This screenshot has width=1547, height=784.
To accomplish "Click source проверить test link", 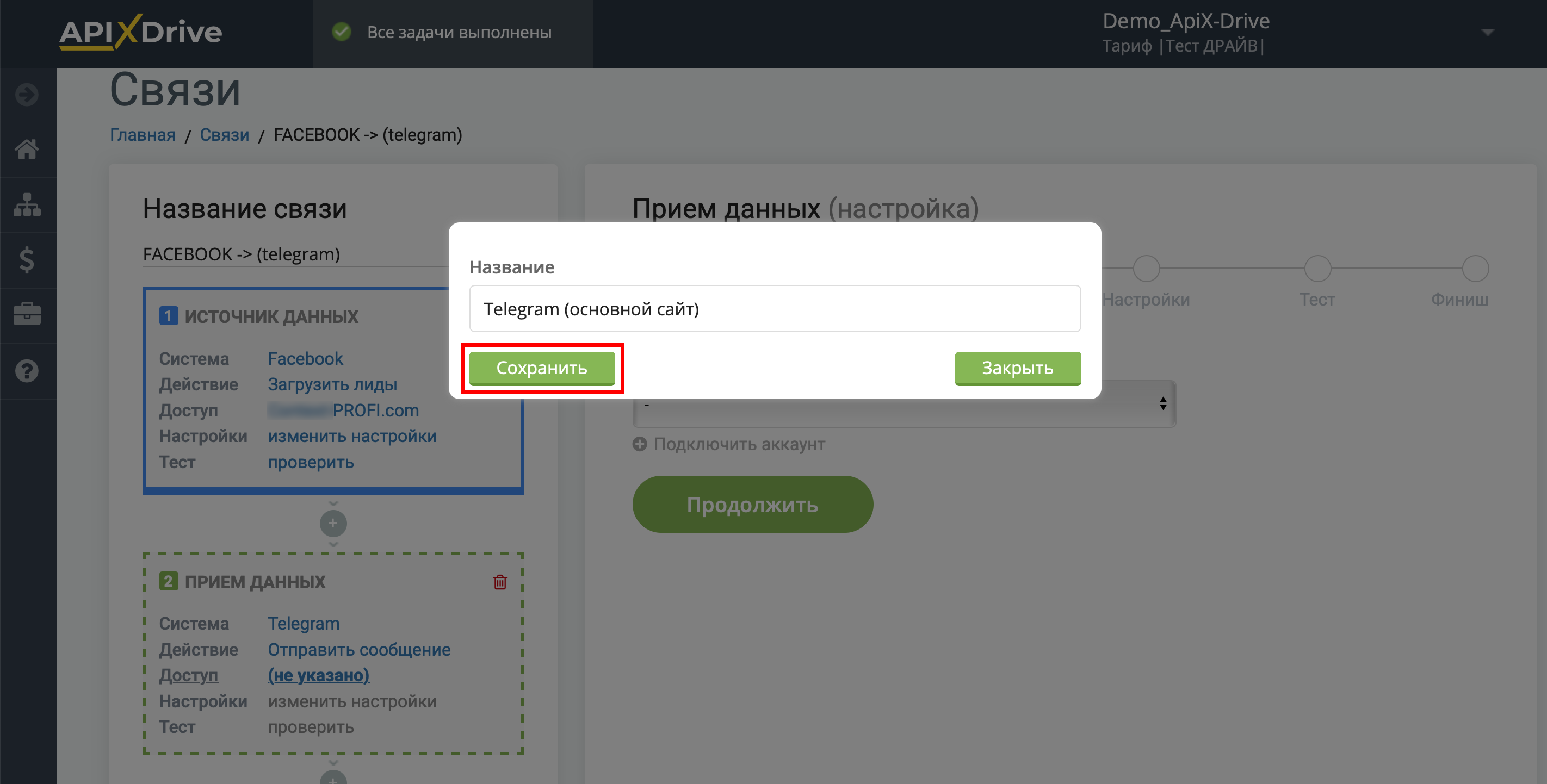I will (x=311, y=462).
